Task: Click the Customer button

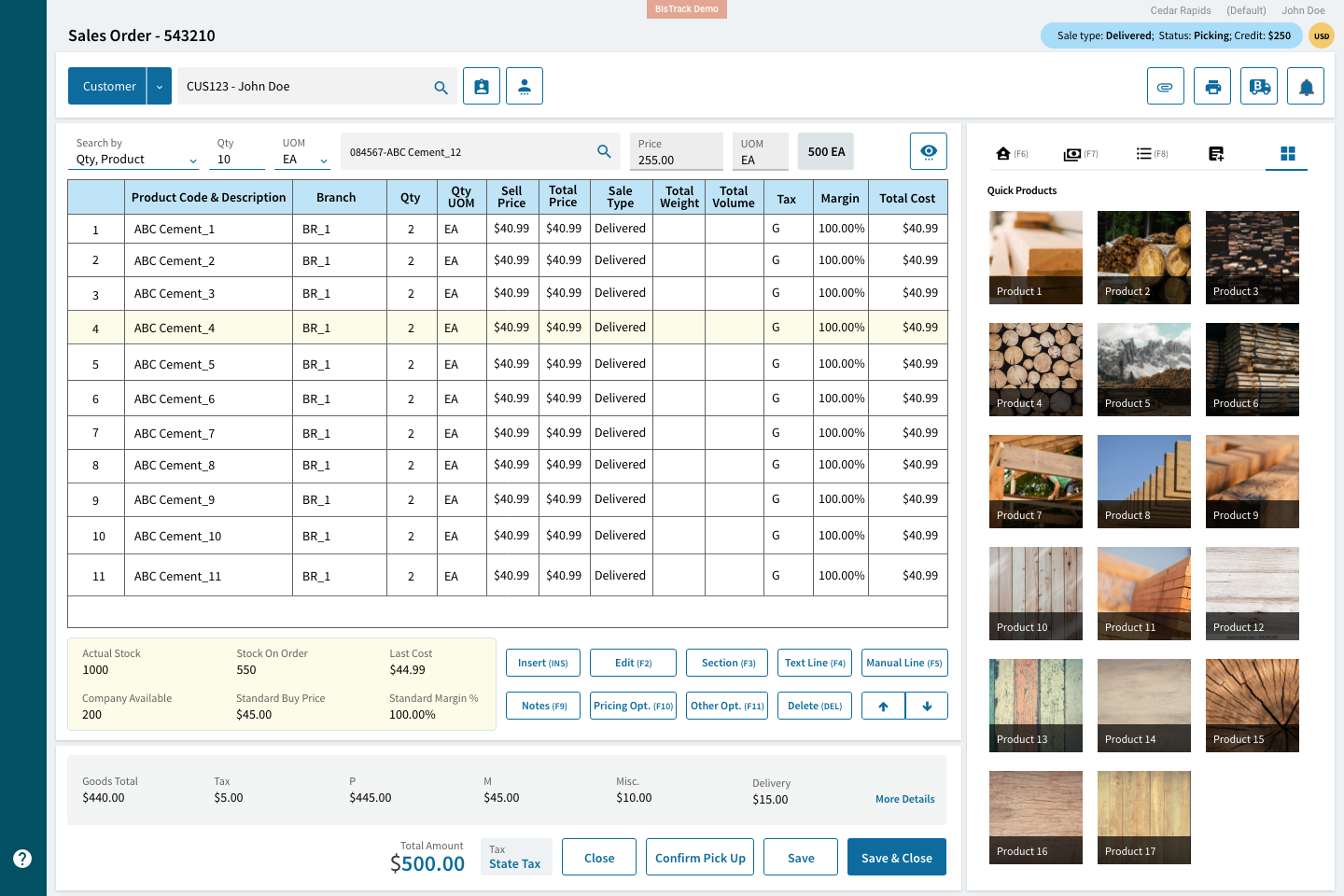Action: click(x=107, y=86)
